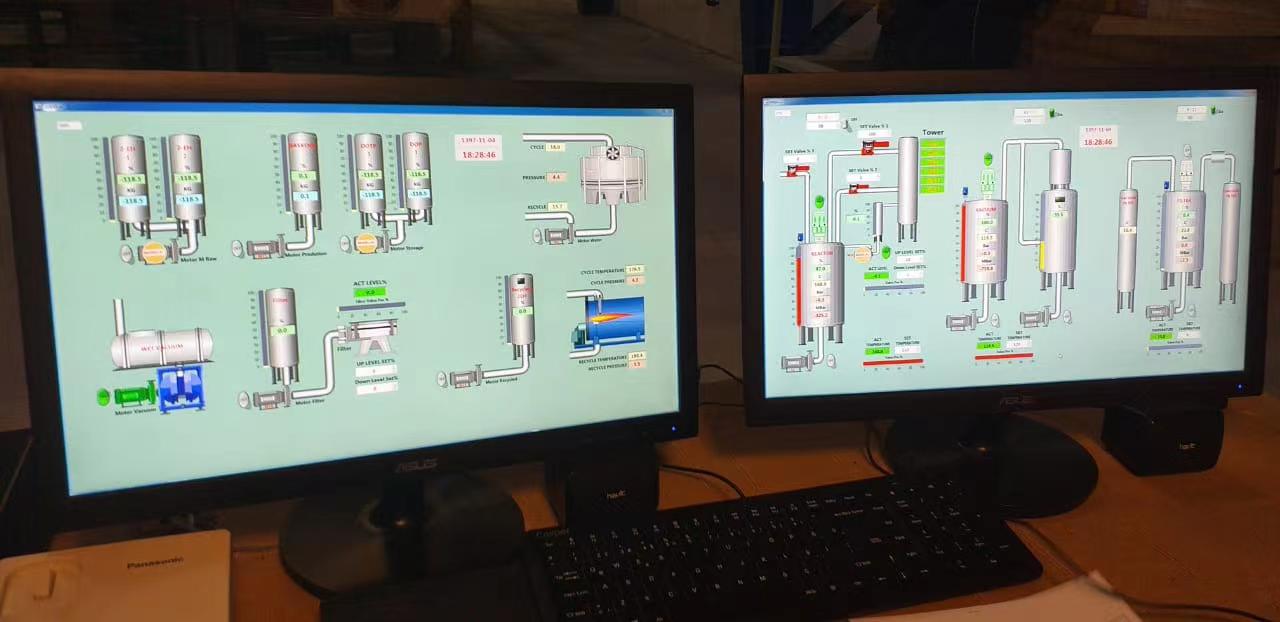The height and width of the screenshot is (622, 1280).
Task: Click green ACT TEMPERATURE value under first Reactor
Action: (x=878, y=351)
